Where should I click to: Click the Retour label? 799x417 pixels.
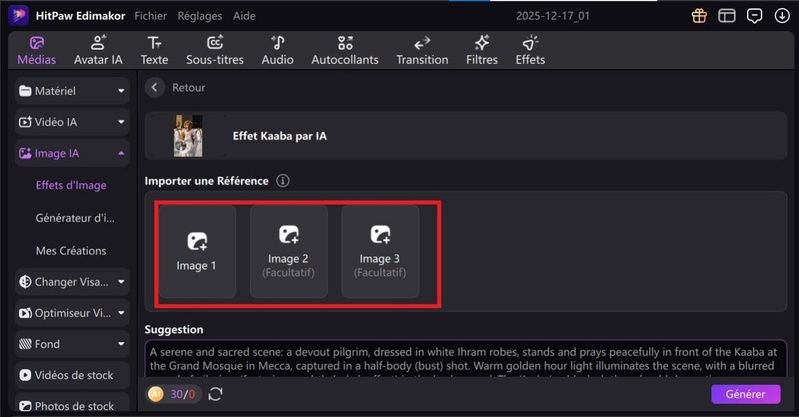(x=189, y=88)
